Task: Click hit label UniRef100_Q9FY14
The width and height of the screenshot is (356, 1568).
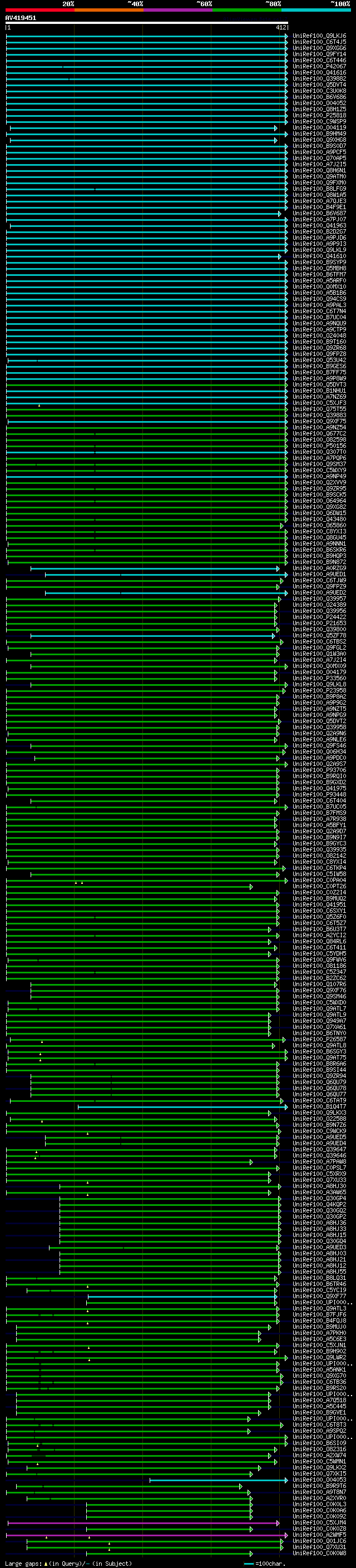Action: coord(319,55)
